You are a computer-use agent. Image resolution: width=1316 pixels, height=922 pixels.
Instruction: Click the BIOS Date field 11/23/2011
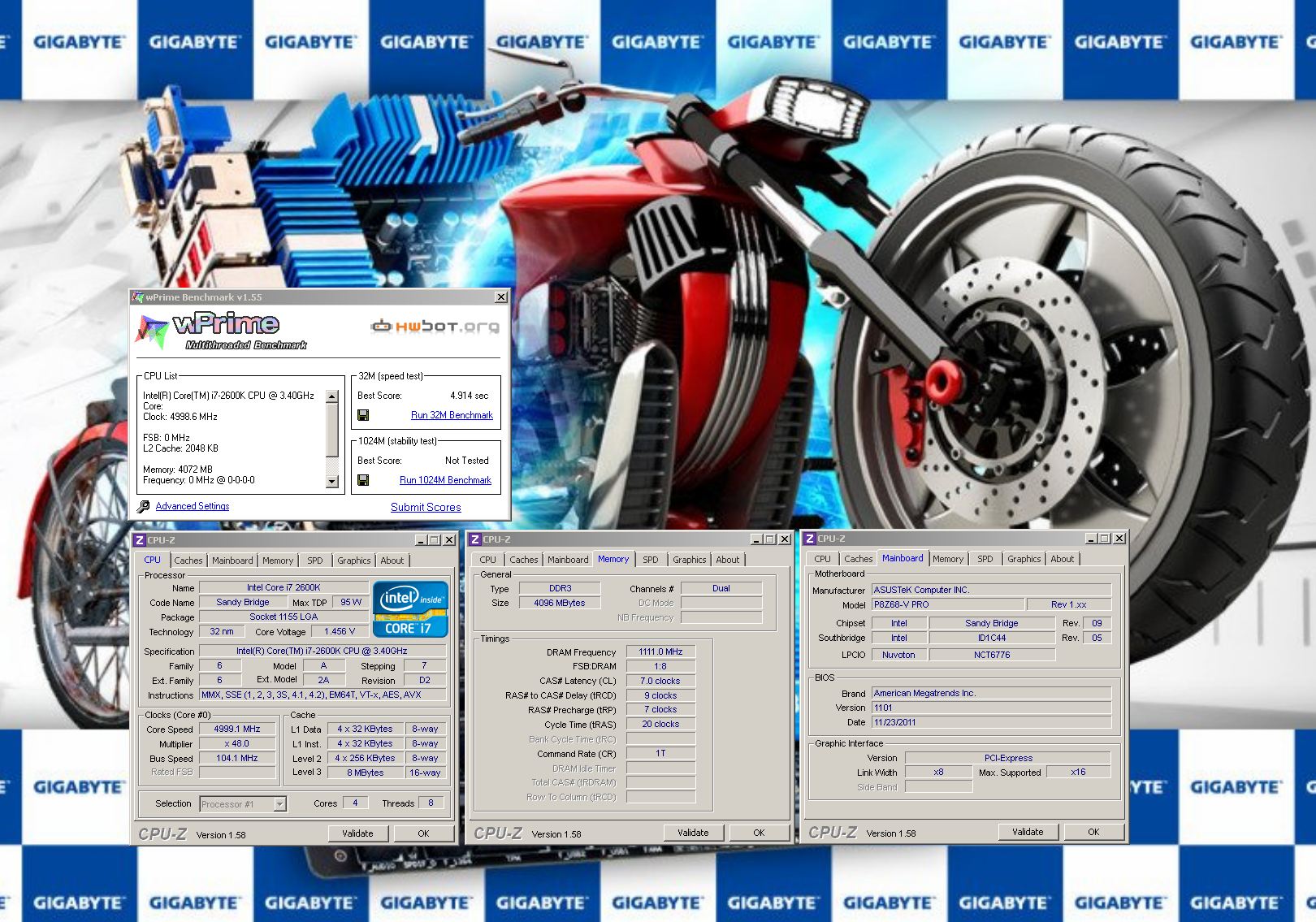(x=991, y=722)
